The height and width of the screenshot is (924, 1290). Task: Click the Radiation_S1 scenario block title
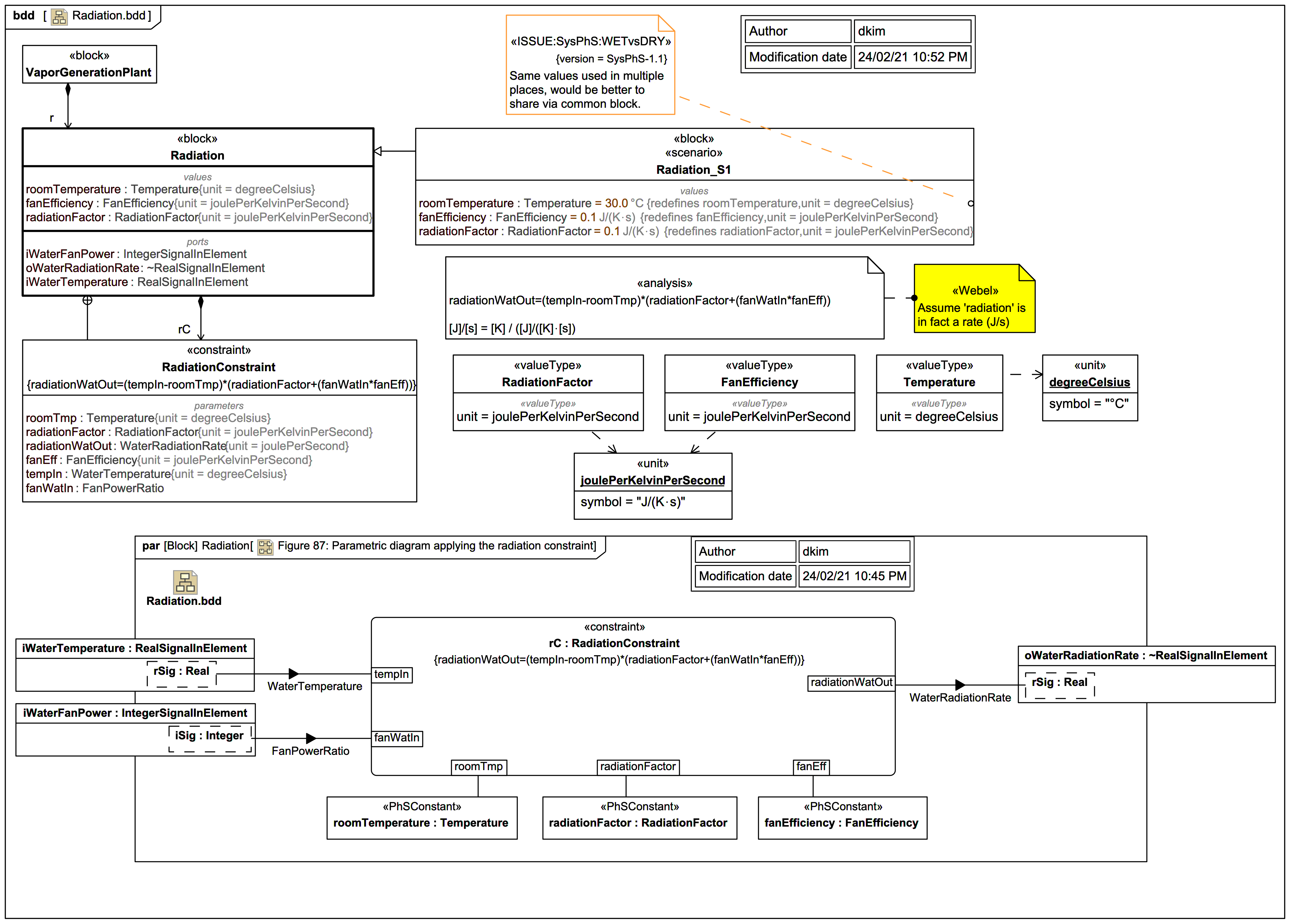(x=693, y=169)
